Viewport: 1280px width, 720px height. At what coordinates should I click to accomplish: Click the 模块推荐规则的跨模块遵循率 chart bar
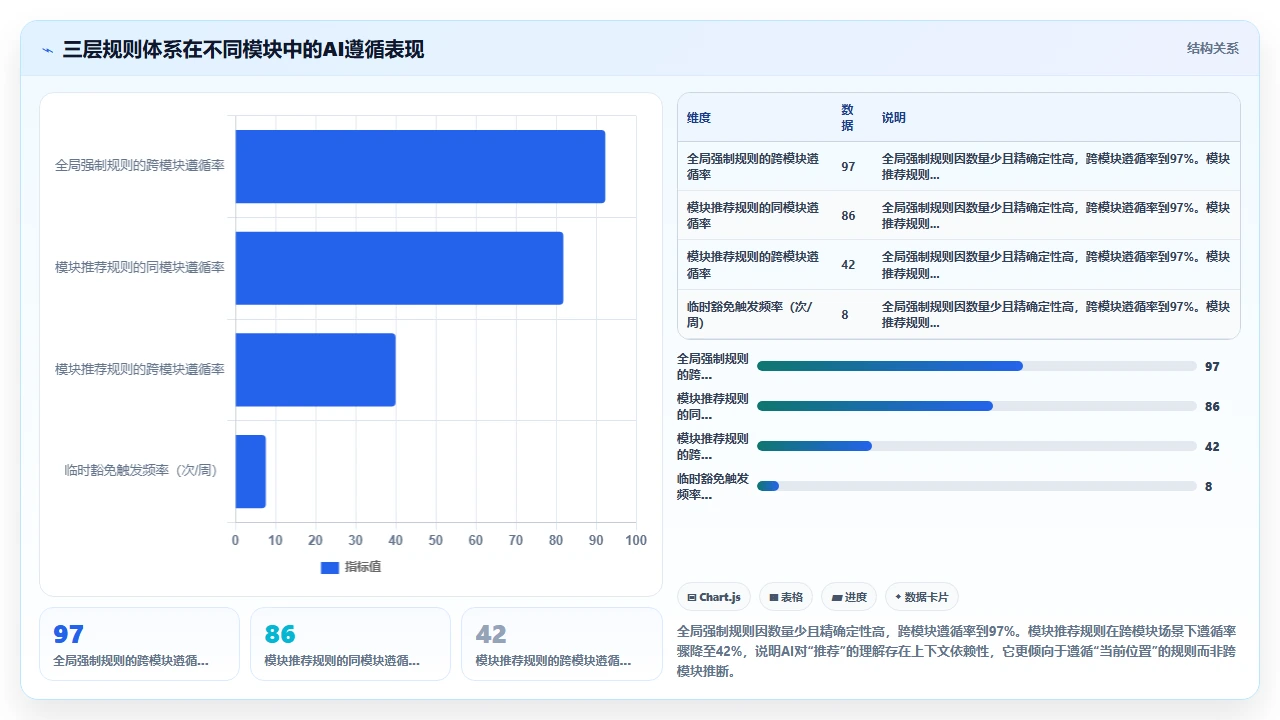tap(315, 369)
